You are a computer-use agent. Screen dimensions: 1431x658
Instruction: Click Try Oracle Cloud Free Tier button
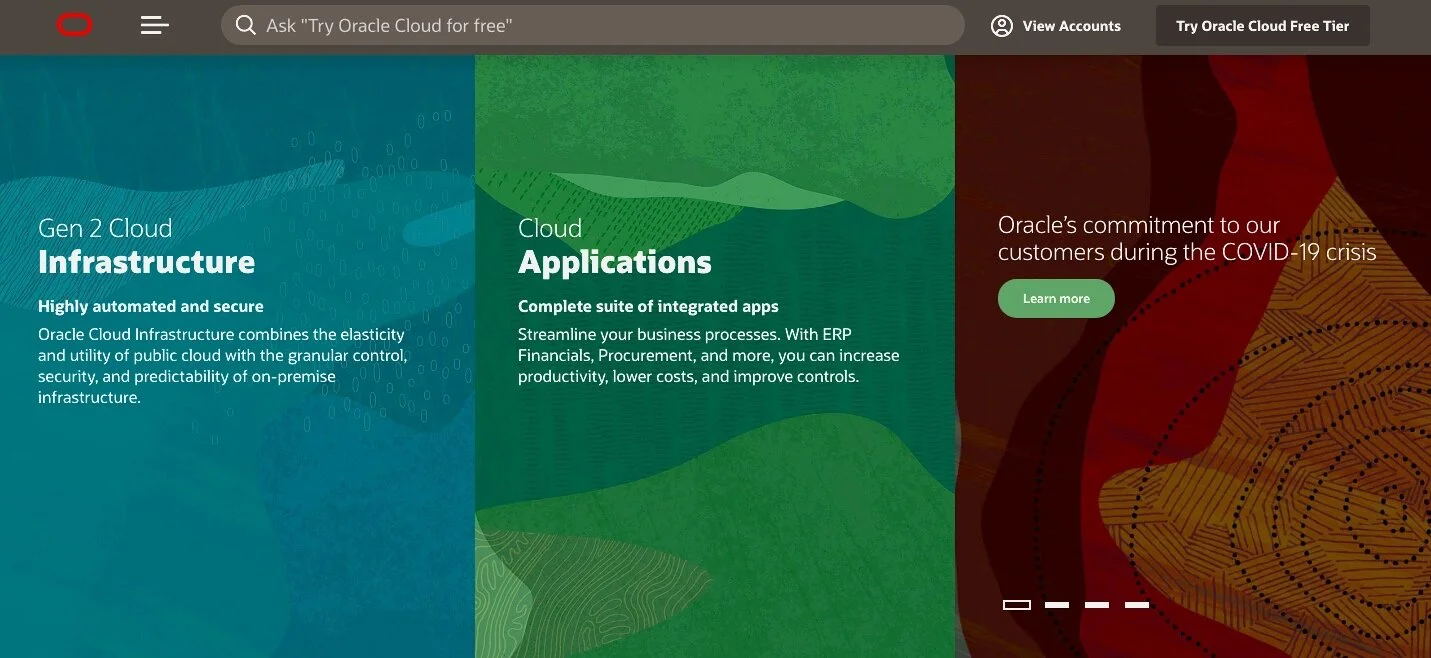pyautogui.click(x=1263, y=26)
